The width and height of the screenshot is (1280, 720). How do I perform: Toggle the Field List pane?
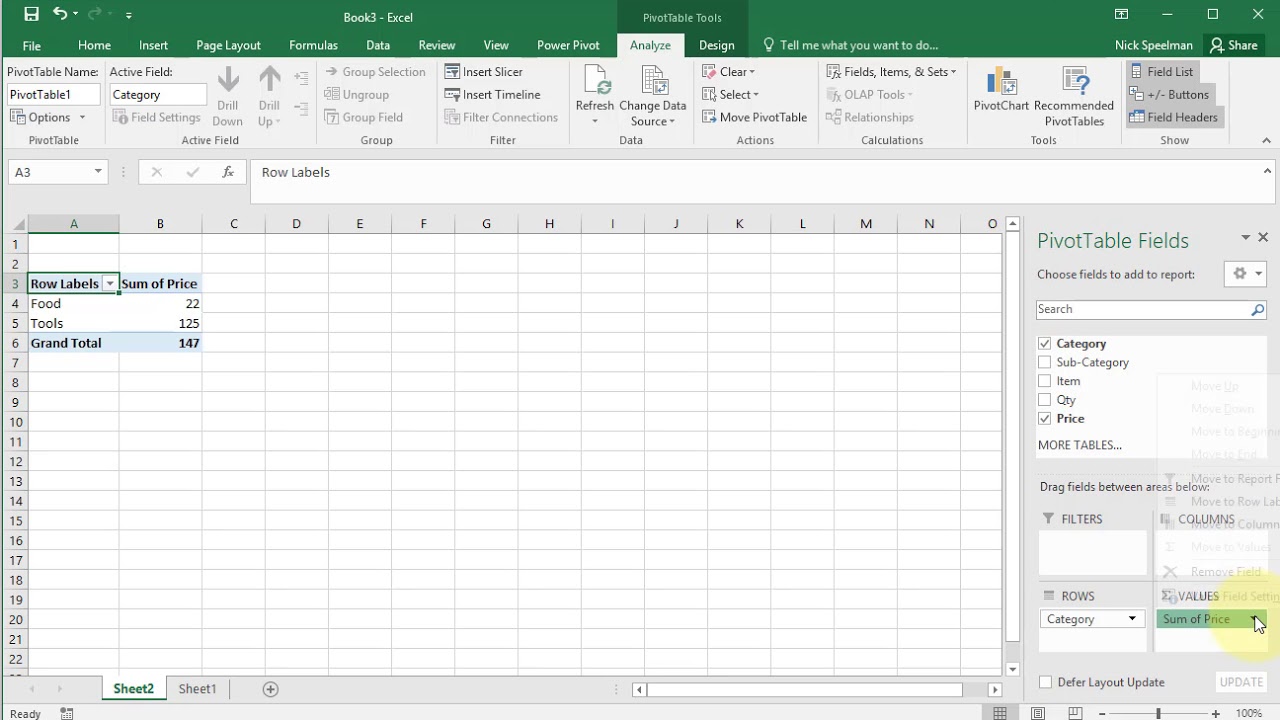(x=1161, y=72)
